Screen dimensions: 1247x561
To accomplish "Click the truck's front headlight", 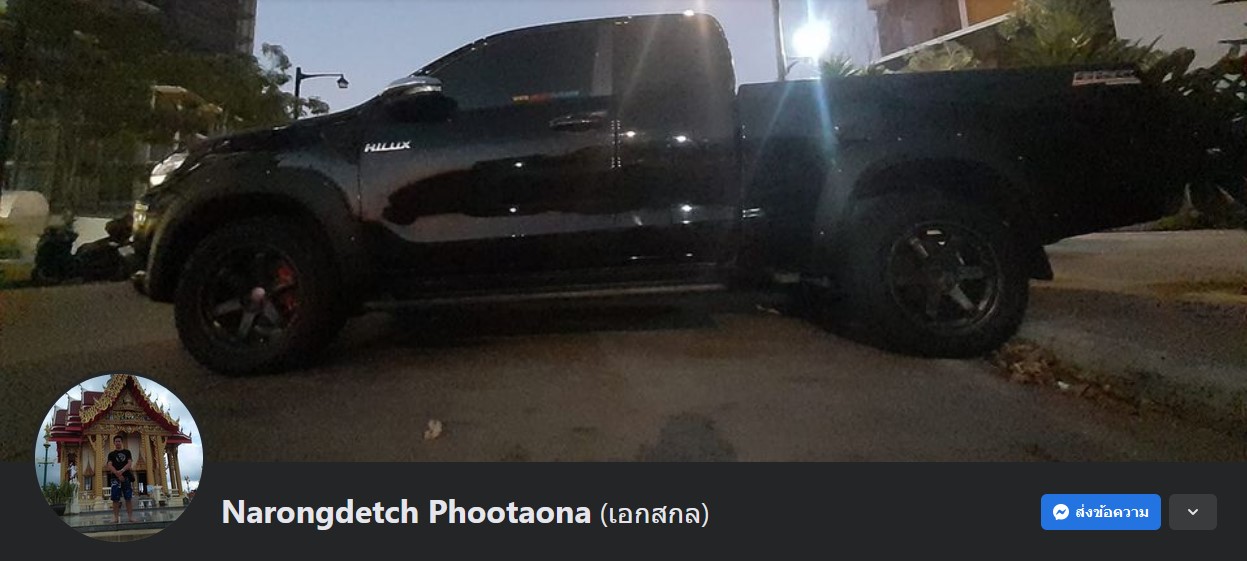I will (166, 169).
